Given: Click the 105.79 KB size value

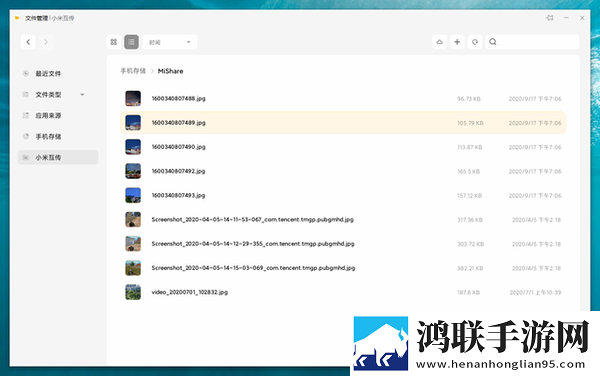Looking at the screenshot, I should pyautogui.click(x=470, y=123).
